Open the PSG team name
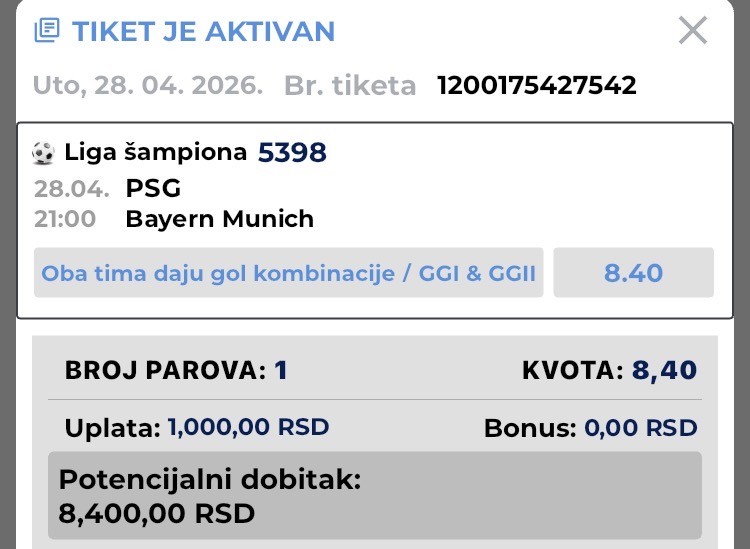750x549 pixels. [x=153, y=188]
